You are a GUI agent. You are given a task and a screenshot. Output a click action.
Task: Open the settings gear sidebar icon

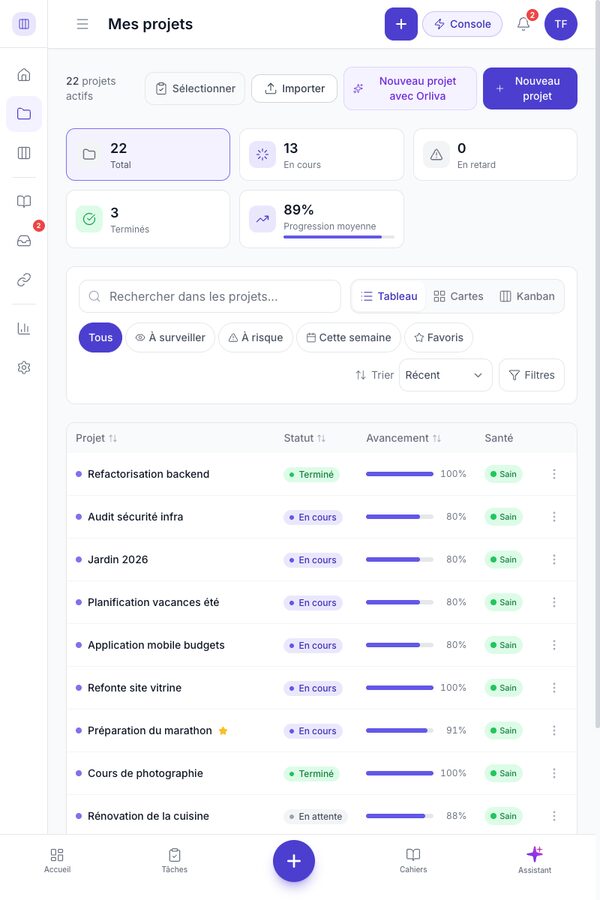[24, 367]
